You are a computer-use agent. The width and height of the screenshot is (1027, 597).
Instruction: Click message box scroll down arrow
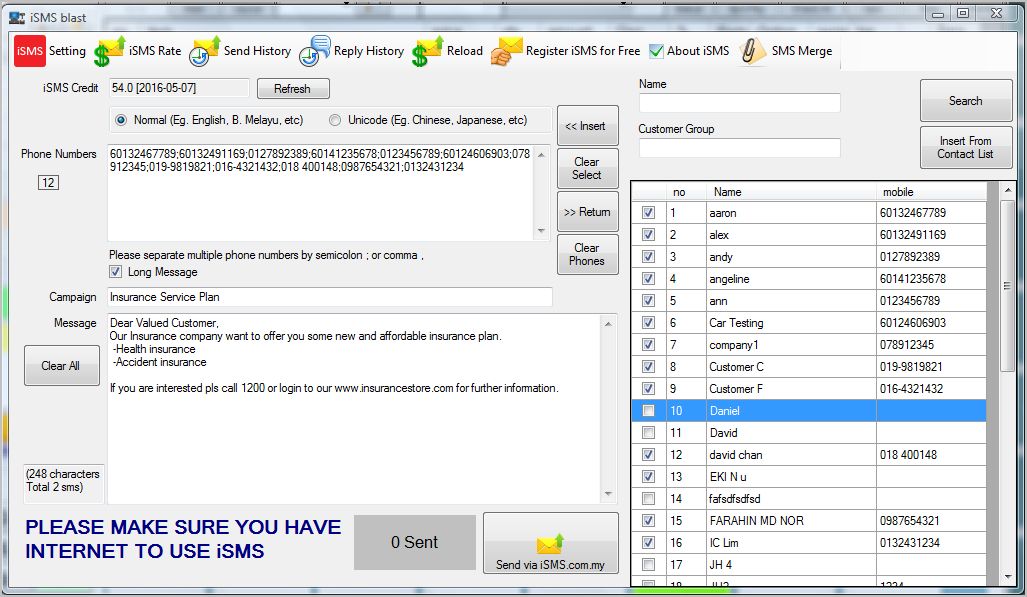point(608,494)
